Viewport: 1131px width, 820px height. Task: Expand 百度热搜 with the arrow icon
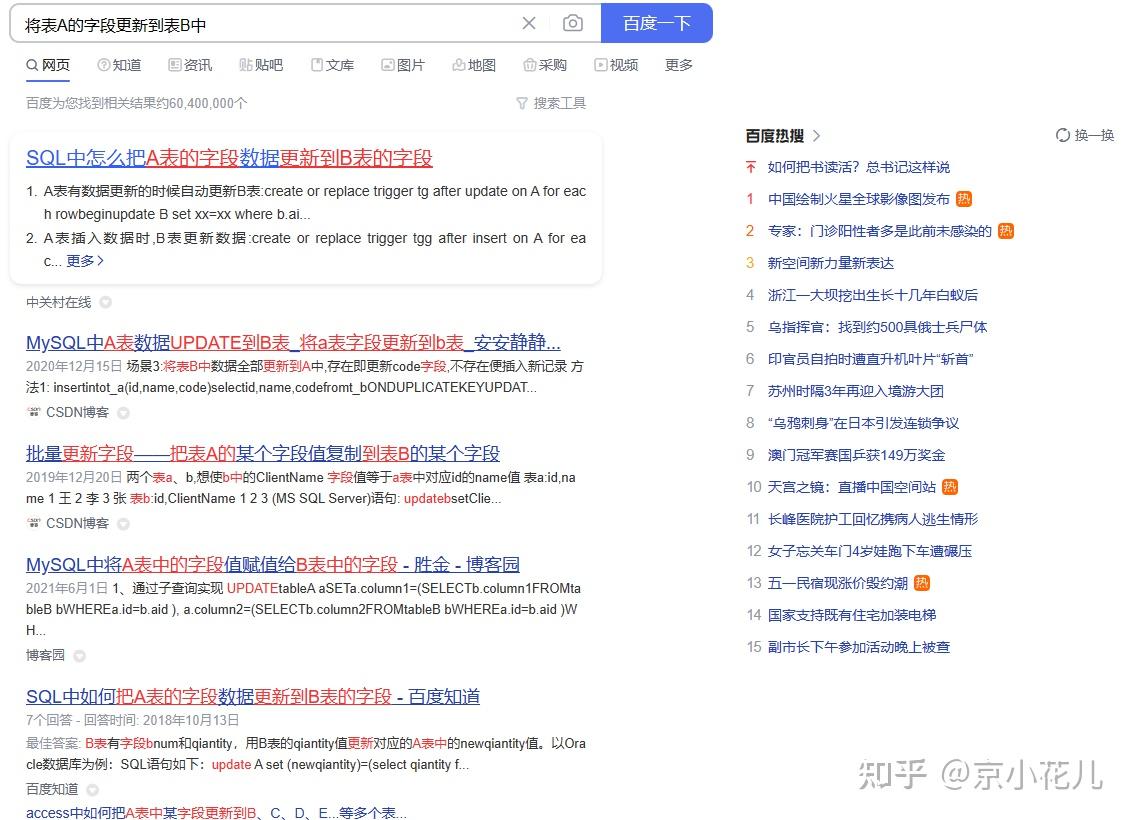point(817,136)
